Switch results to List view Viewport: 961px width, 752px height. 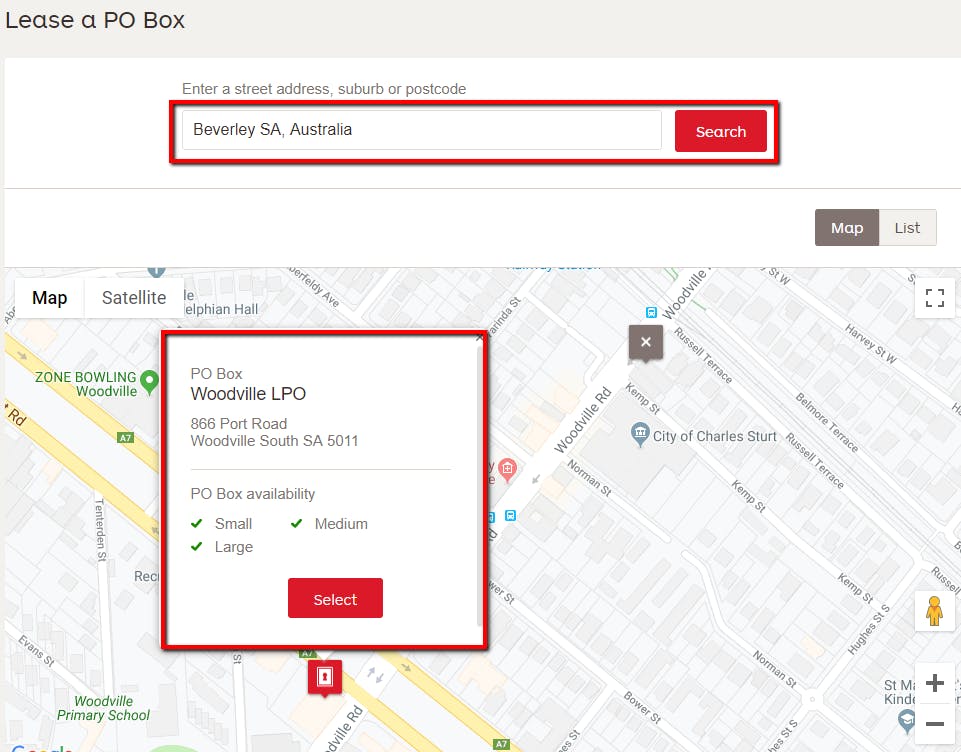pyautogui.click(x=907, y=227)
